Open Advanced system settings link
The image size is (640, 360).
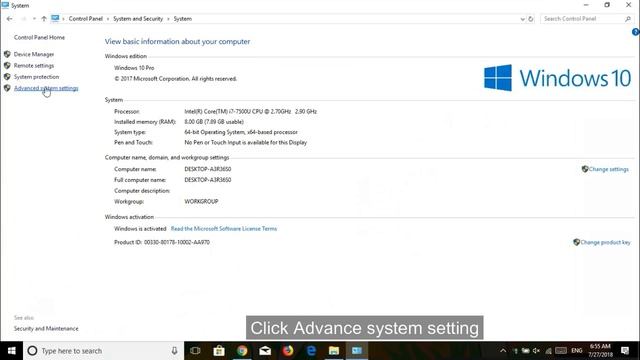click(46, 88)
